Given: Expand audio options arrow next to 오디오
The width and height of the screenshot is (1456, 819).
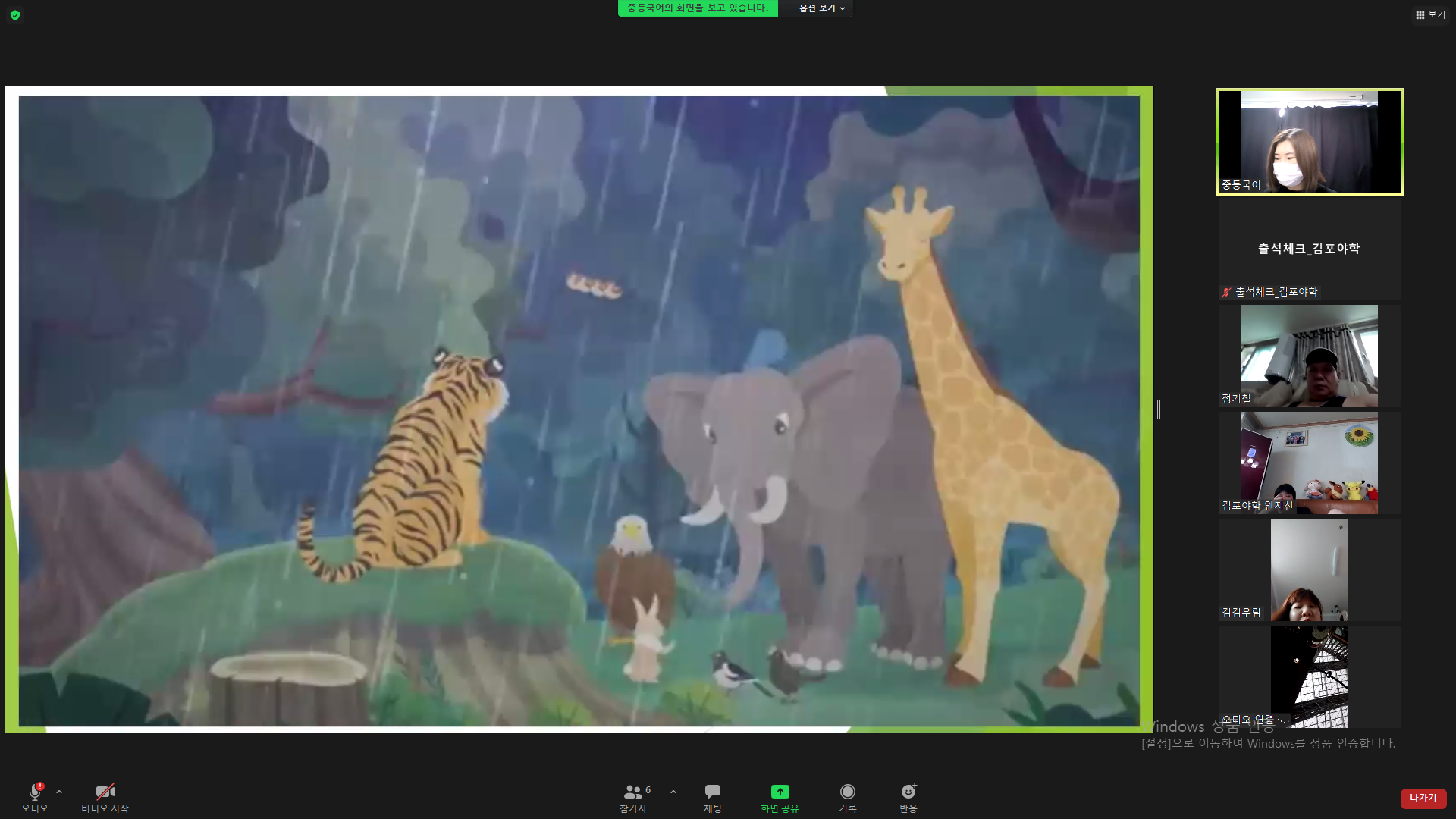Looking at the screenshot, I should point(59,792).
